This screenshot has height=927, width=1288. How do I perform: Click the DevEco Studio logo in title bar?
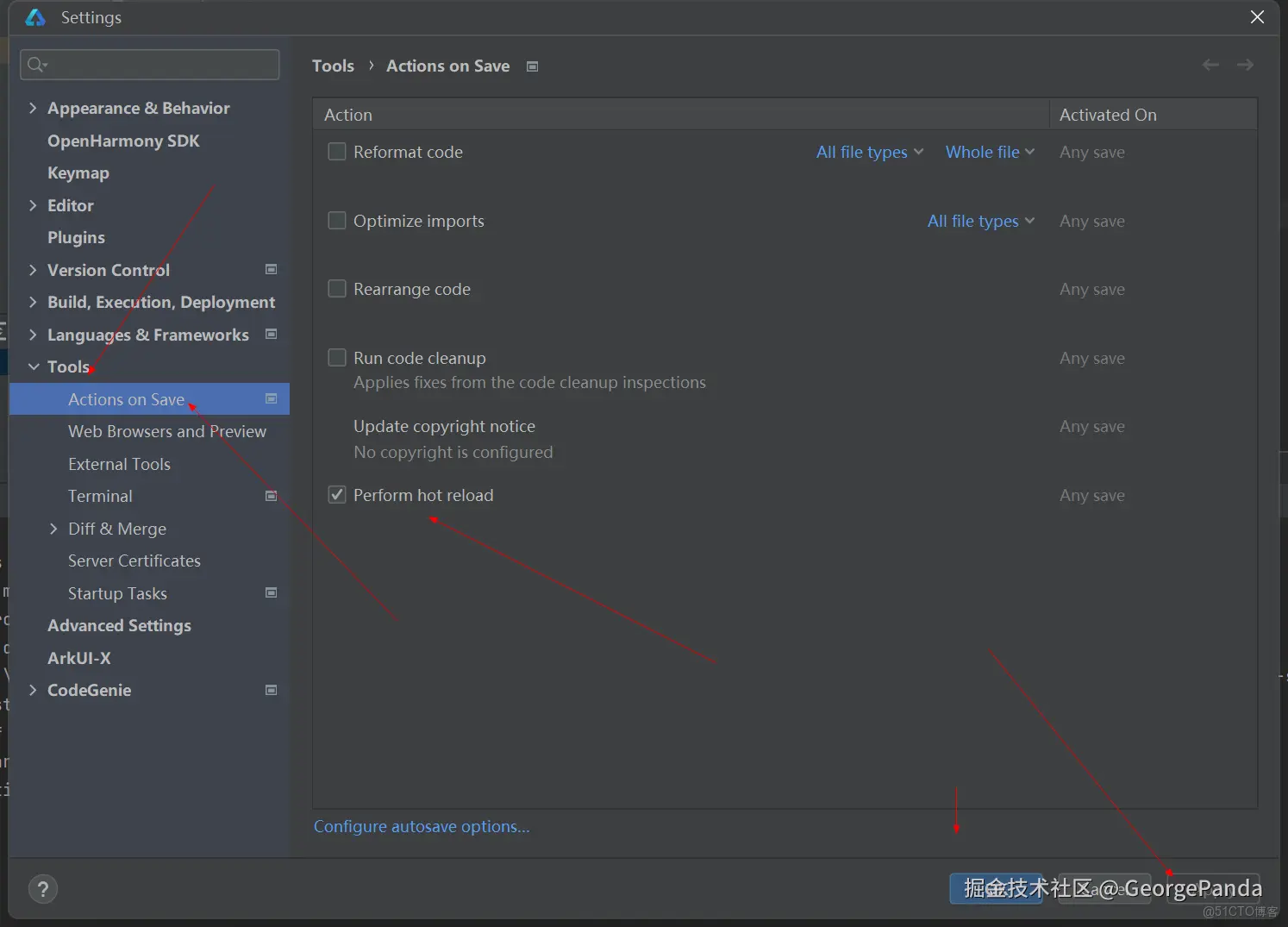pyautogui.click(x=35, y=17)
